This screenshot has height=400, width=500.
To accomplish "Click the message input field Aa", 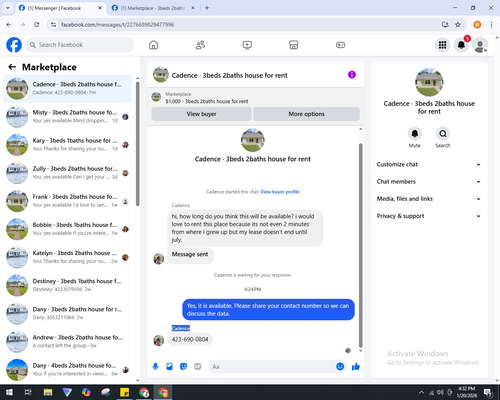I will (x=272, y=367).
